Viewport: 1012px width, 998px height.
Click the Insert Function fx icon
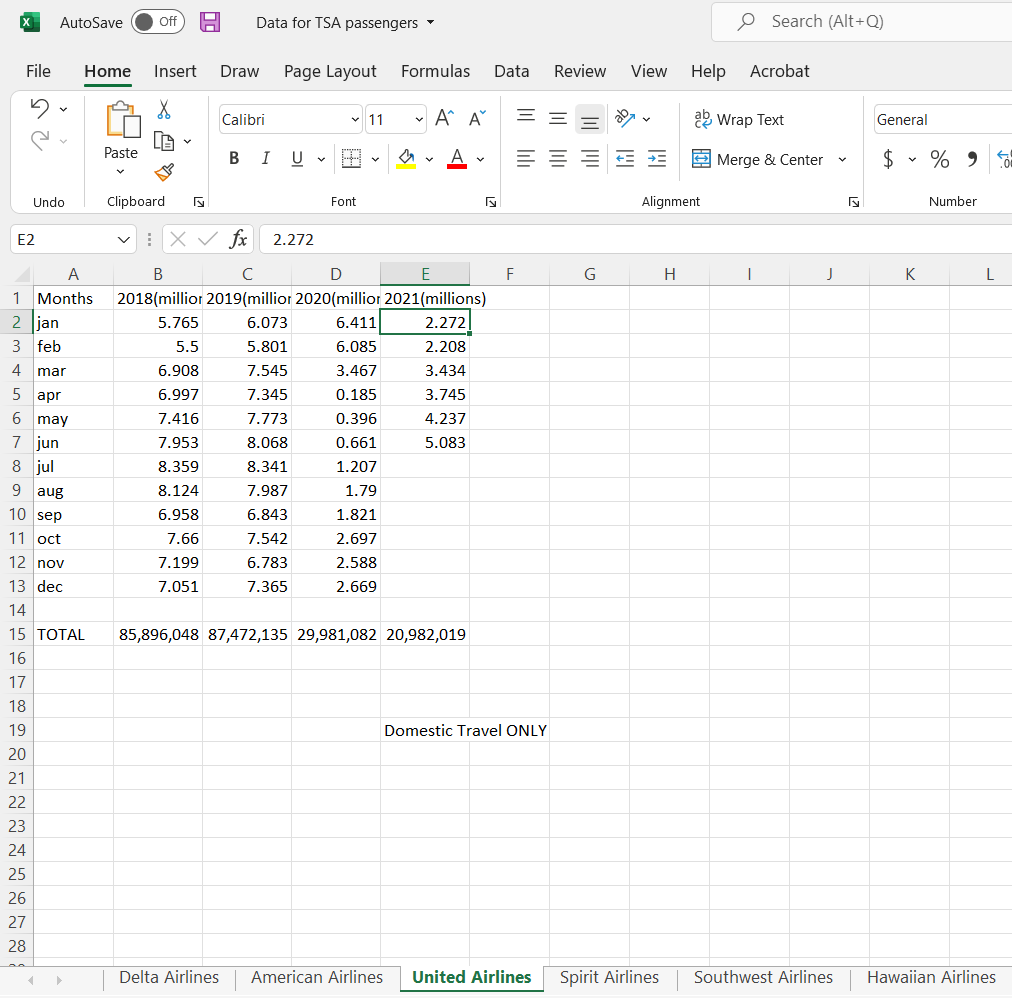tap(238, 239)
